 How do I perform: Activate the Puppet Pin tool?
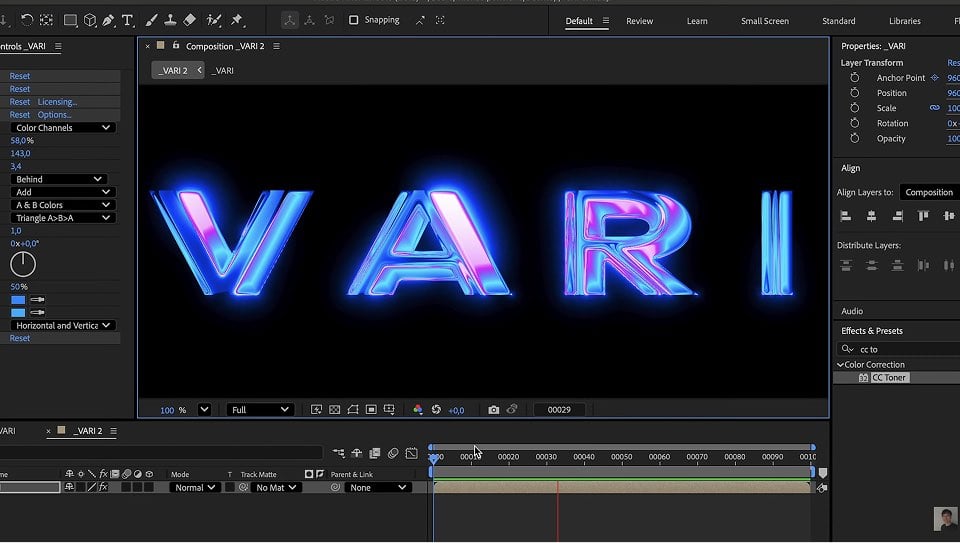pyautogui.click(x=237, y=20)
